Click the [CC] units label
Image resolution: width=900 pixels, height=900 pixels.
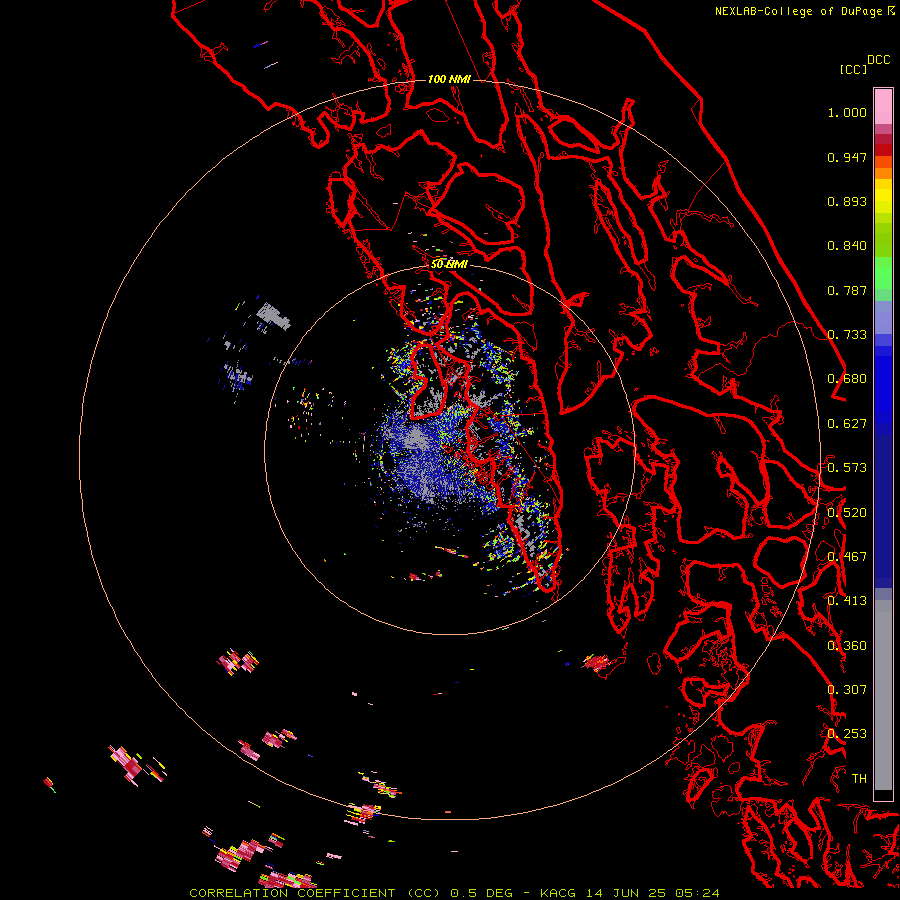click(x=853, y=69)
